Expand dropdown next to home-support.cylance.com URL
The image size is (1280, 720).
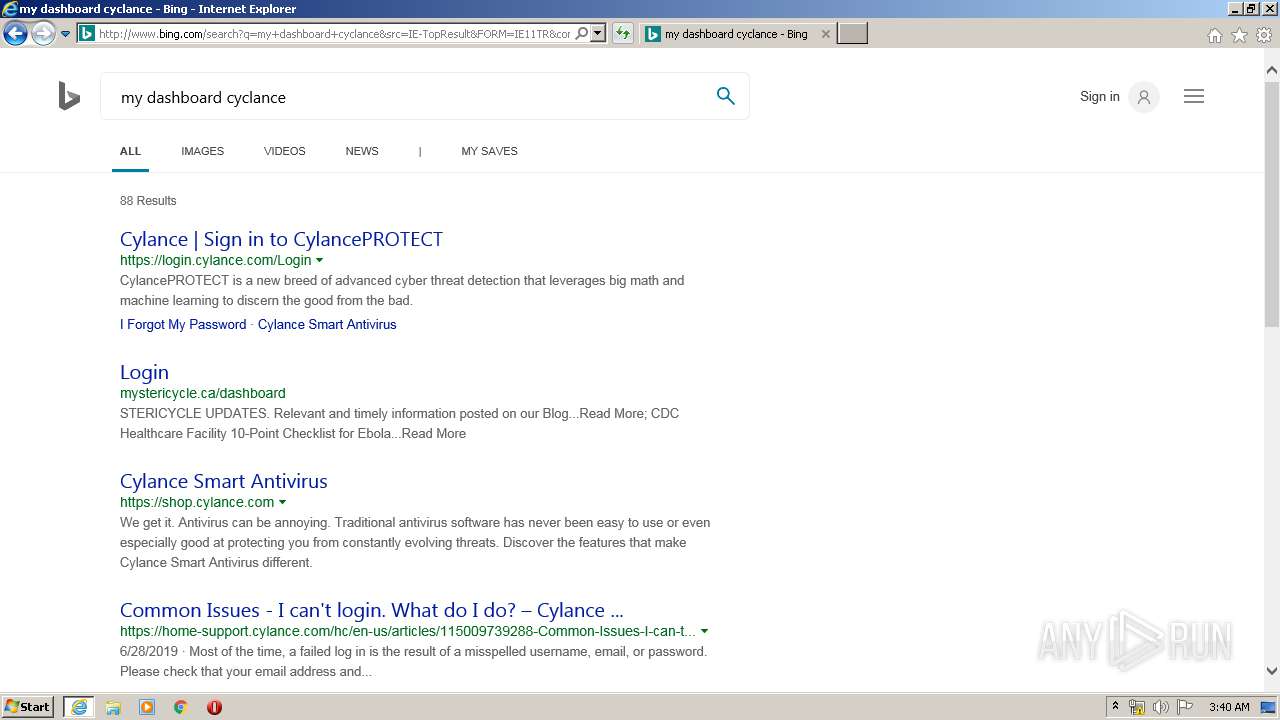pos(705,632)
